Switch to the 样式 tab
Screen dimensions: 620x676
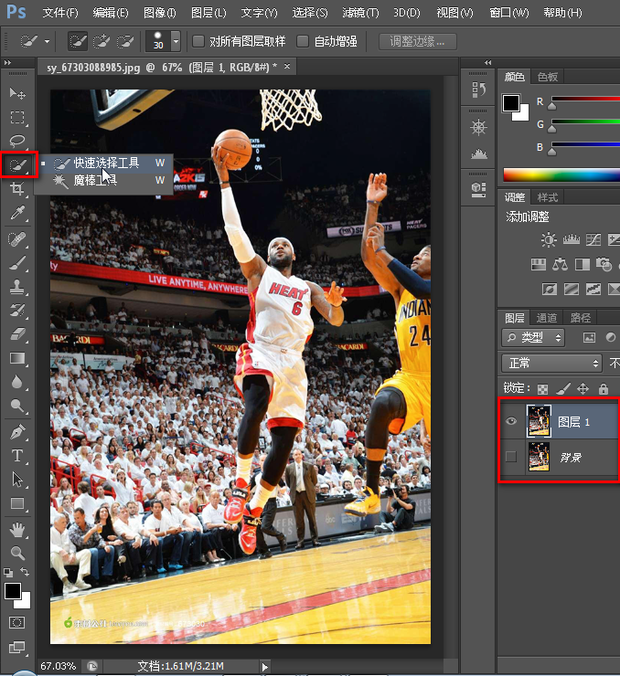[548, 197]
